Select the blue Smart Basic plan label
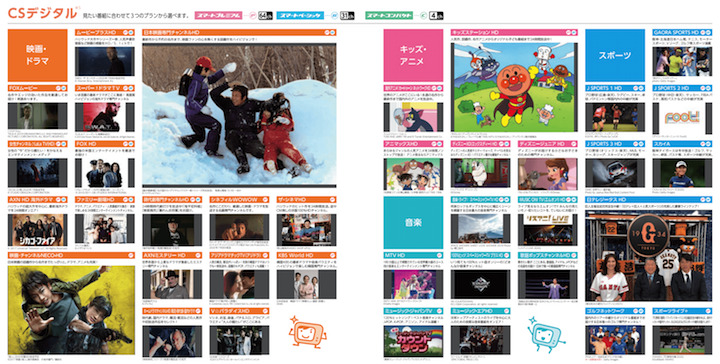The width and height of the screenshot is (720, 364). pyautogui.click(x=301, y=15)
